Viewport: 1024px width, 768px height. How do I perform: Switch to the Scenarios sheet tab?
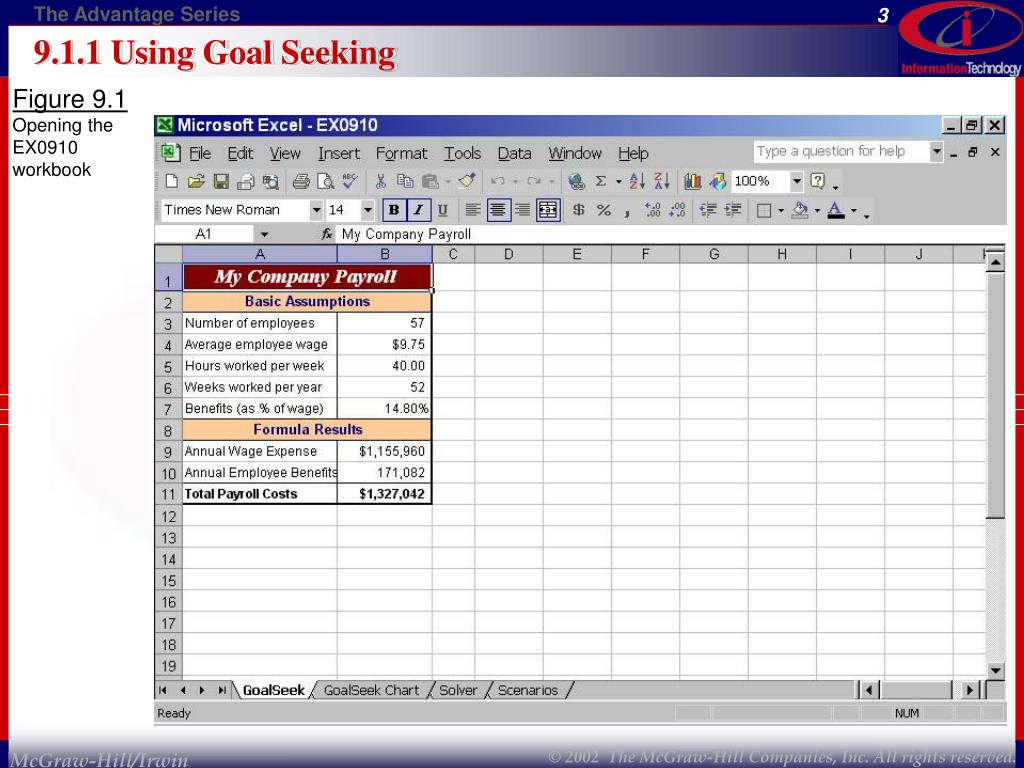point(528,690)
